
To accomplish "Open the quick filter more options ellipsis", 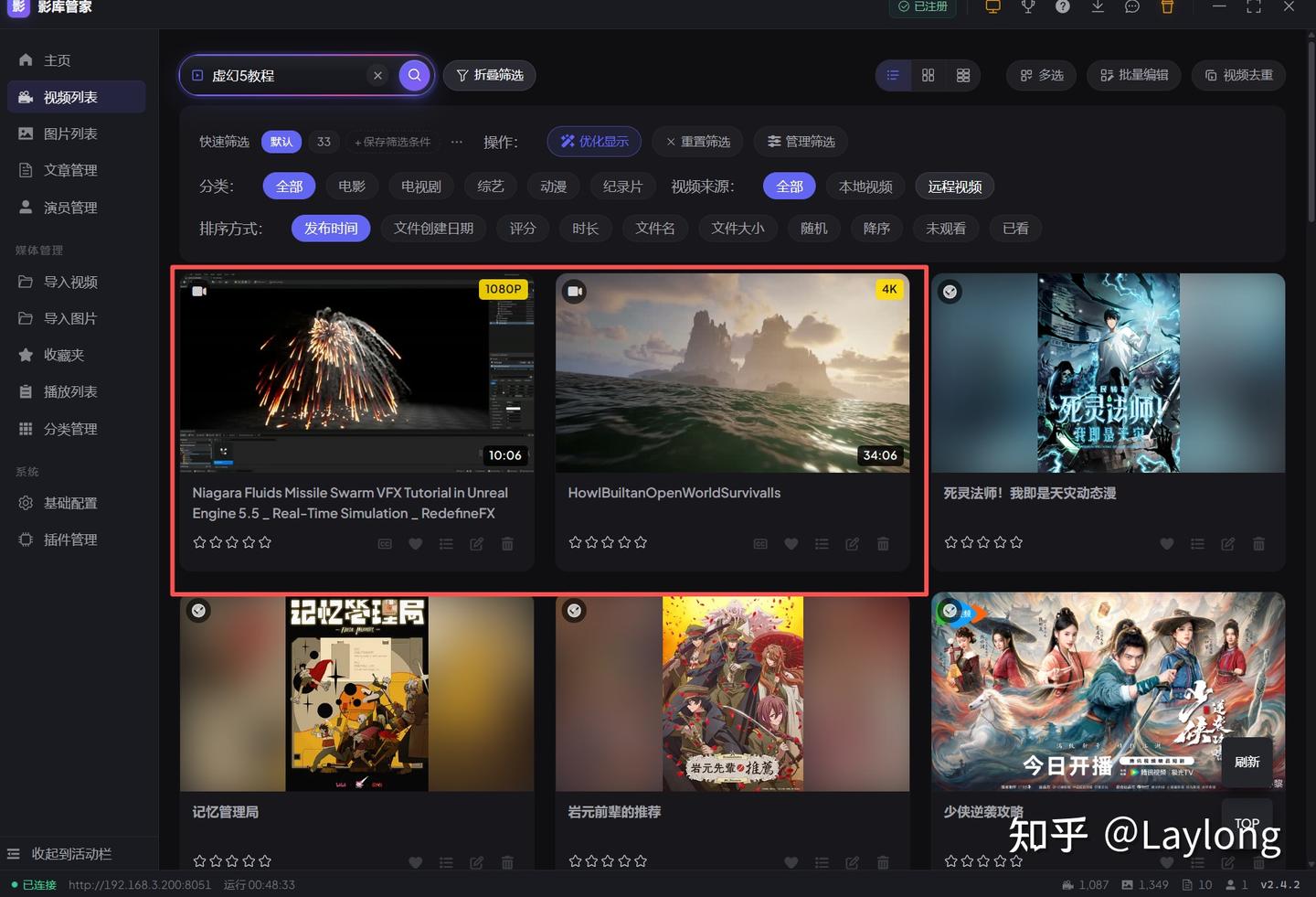I will coord(457,142).
